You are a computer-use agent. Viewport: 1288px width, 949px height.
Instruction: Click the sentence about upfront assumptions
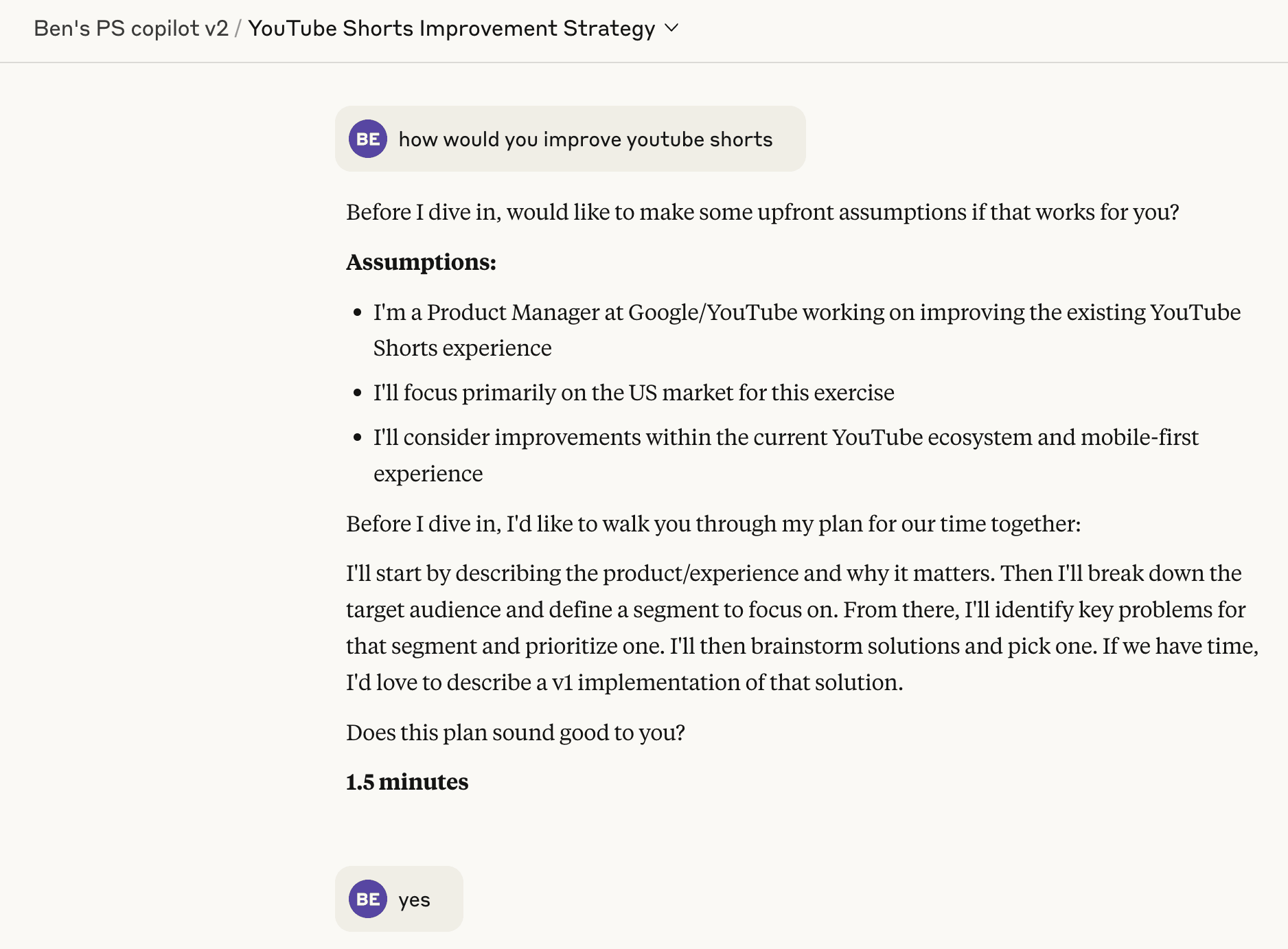click(762, 212)
